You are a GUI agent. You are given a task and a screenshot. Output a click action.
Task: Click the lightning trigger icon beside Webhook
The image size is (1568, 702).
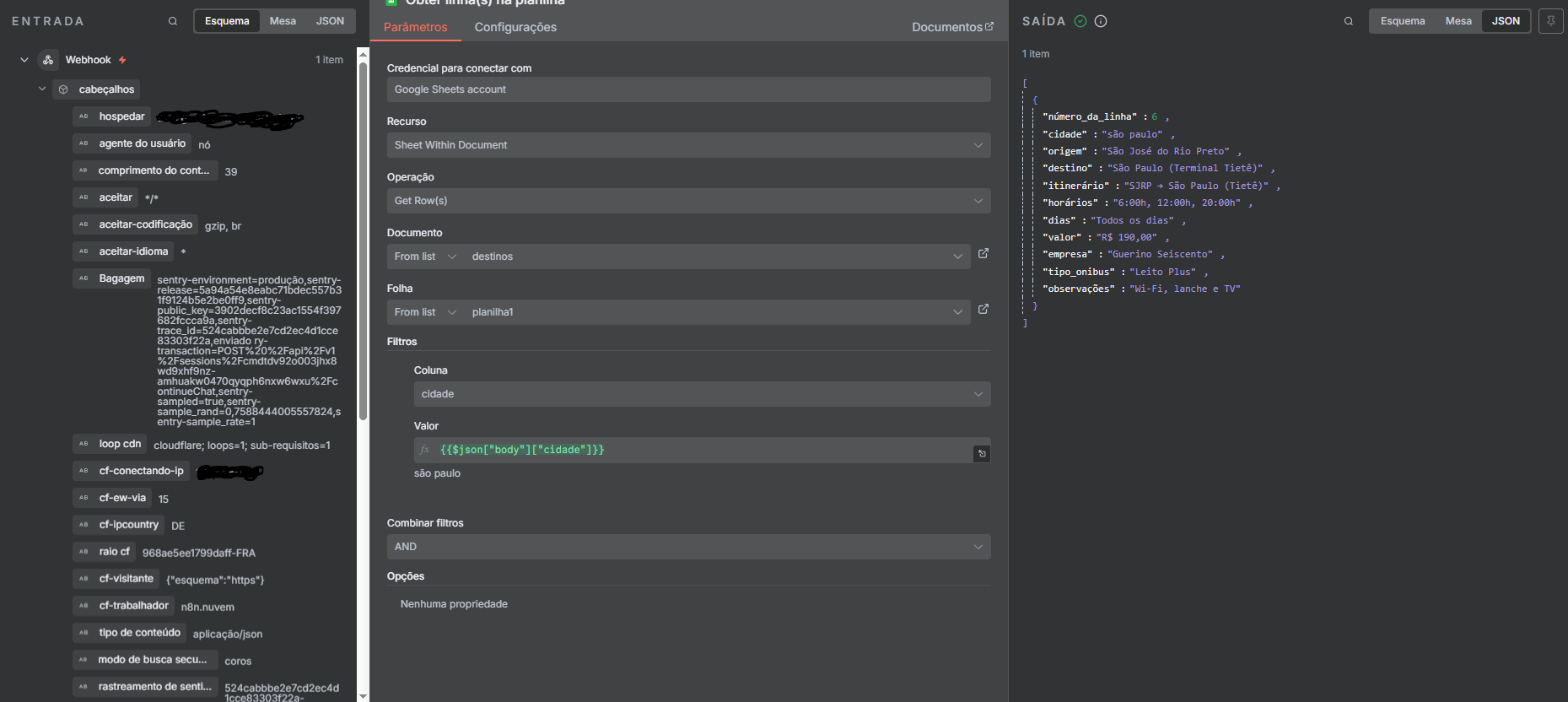pos(122,60)
